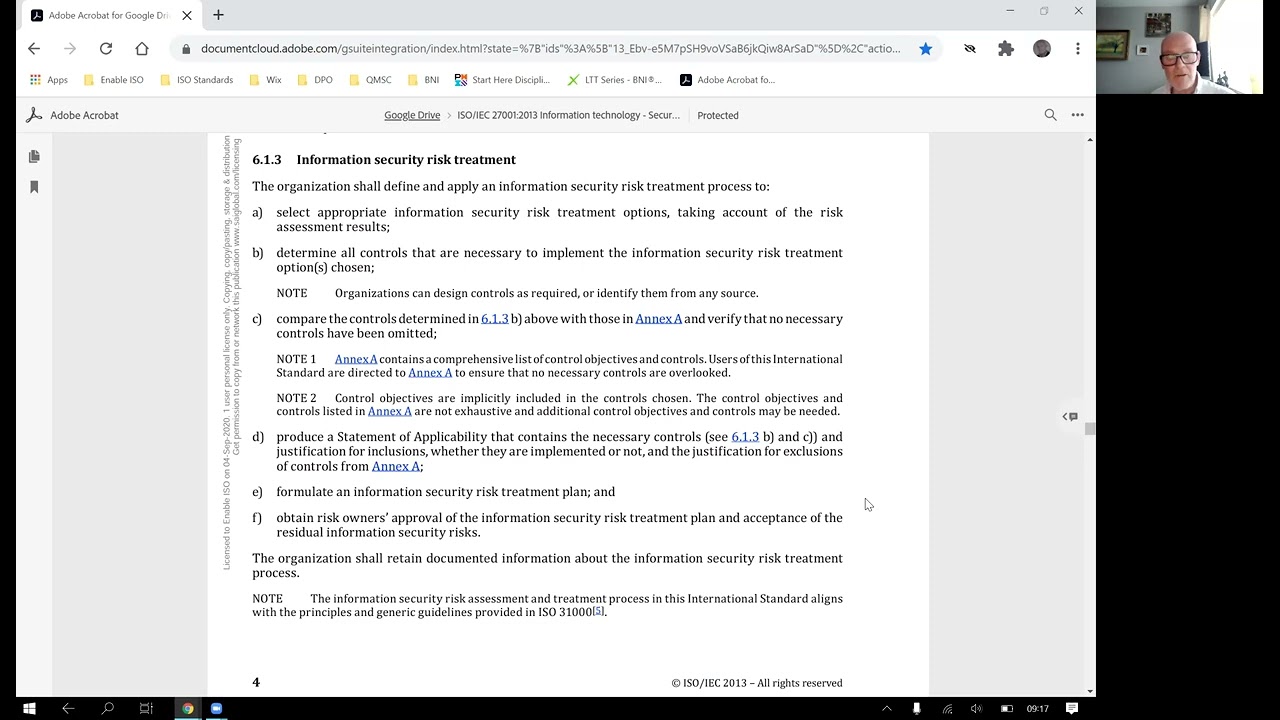
Task: Go to Google Drive breadcrumb link
Action: pos(412,115)
